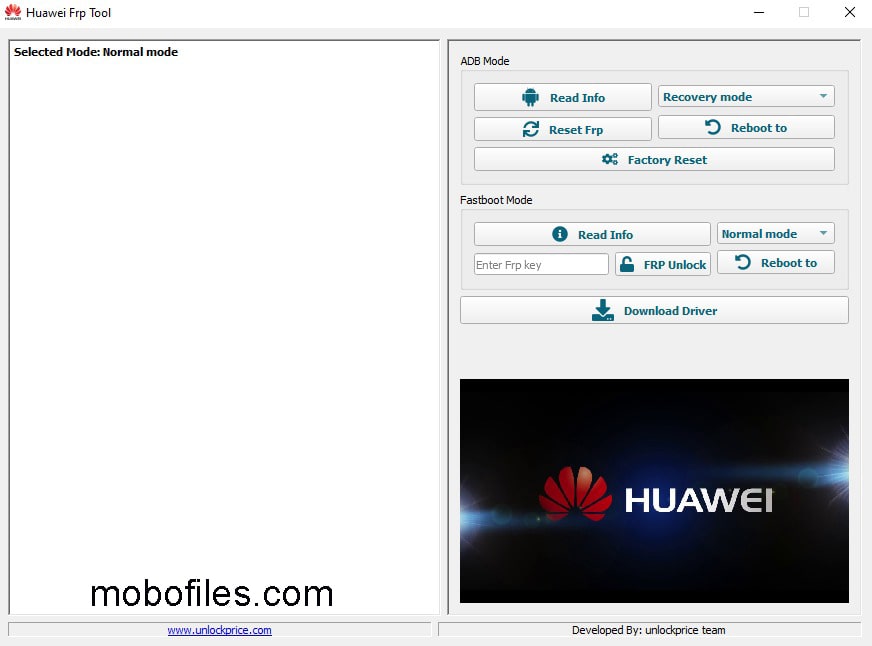Click Reboot to in Fastboot Mode
The image size is (872, 646).
point(775,262)
